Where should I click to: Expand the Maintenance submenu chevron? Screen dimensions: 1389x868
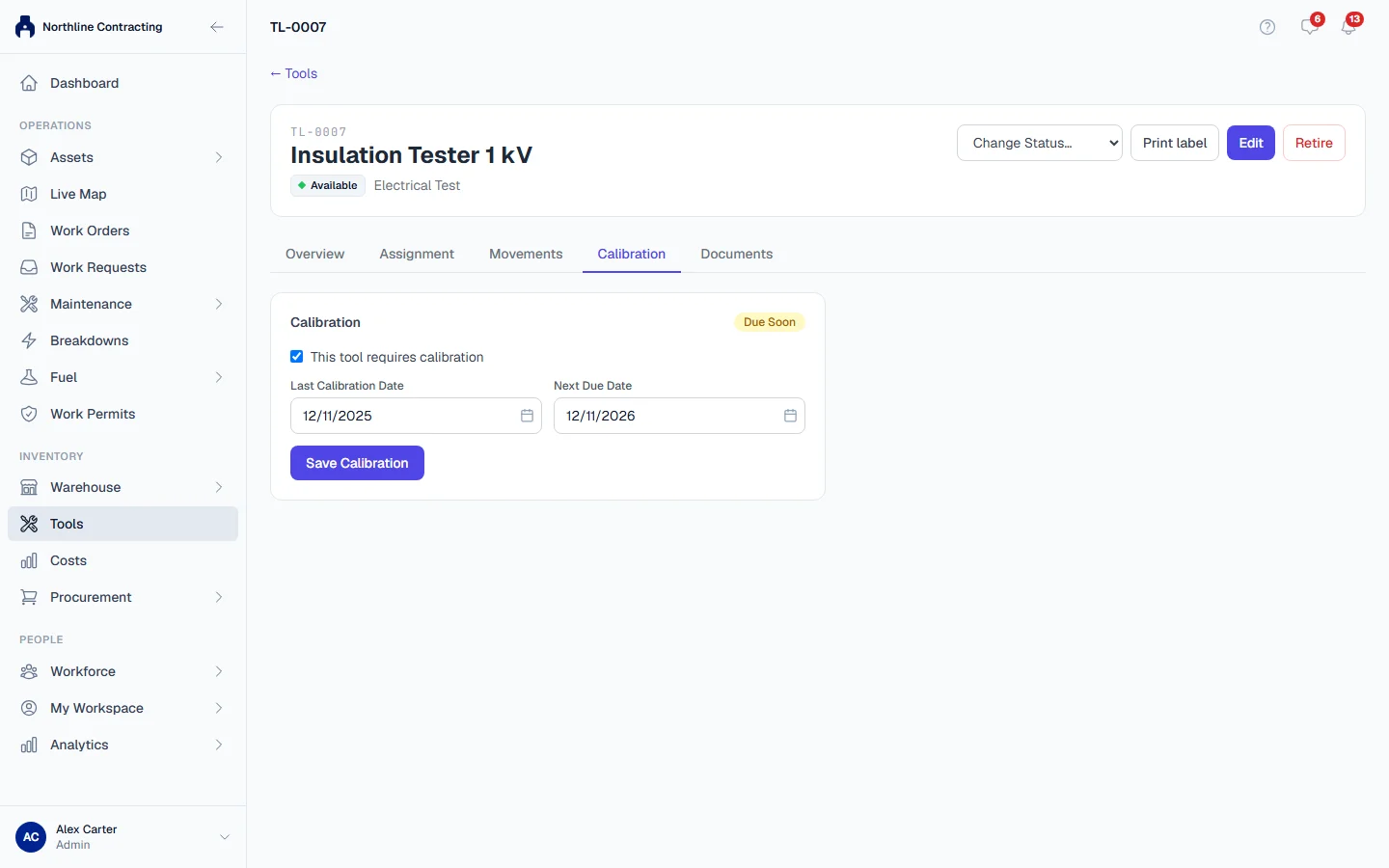tap(219, 304)
